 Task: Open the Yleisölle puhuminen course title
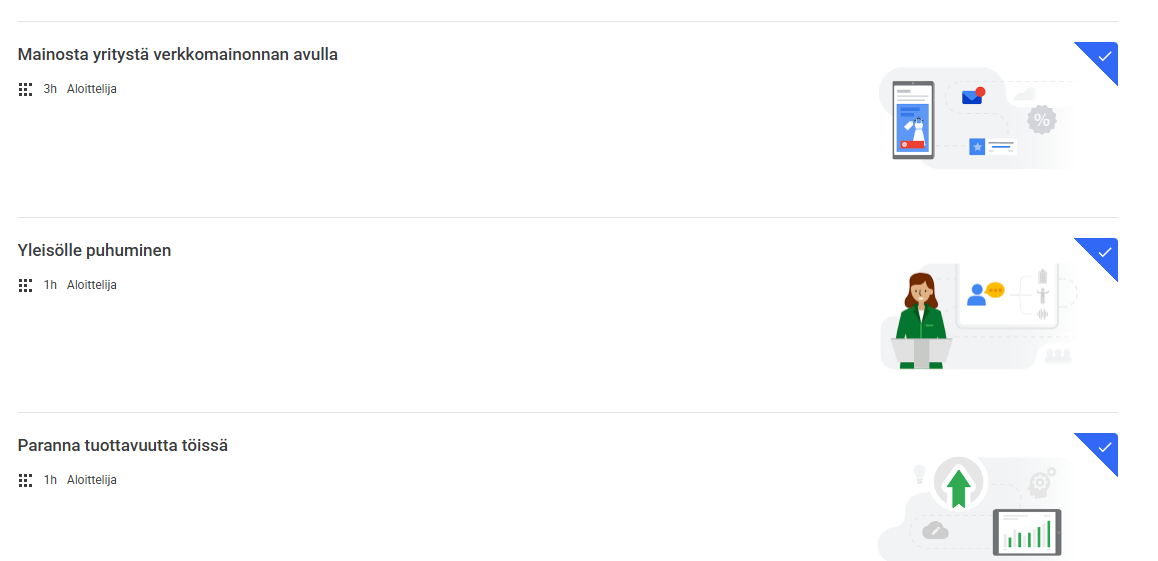pos(94,250)
